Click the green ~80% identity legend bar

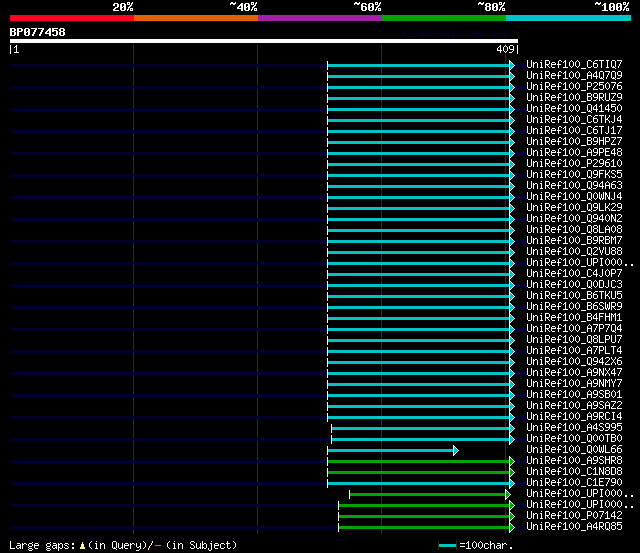point(444,18)
